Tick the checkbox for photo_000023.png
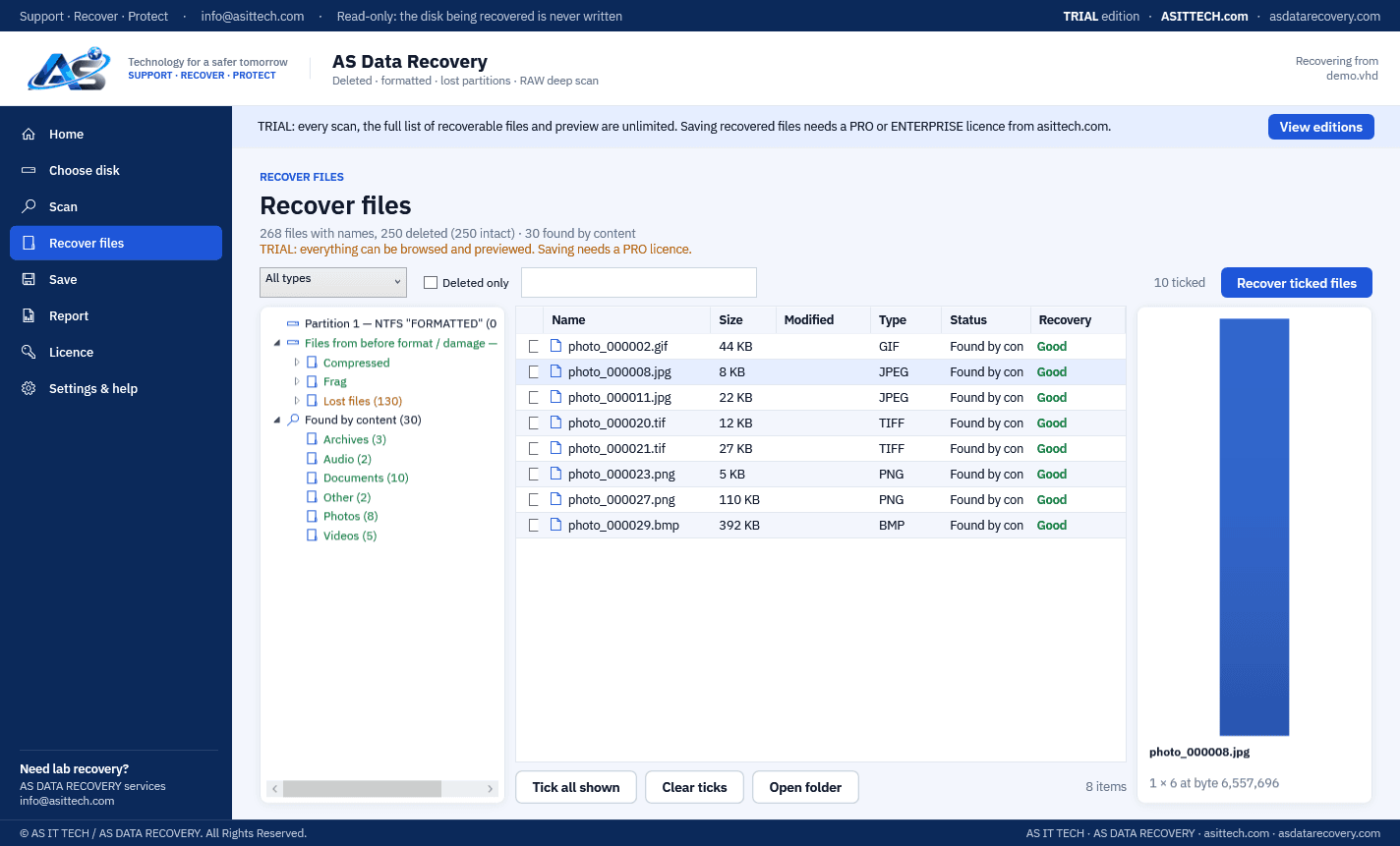The height and width of the screenshot is (846, 1400). point(534,475)
